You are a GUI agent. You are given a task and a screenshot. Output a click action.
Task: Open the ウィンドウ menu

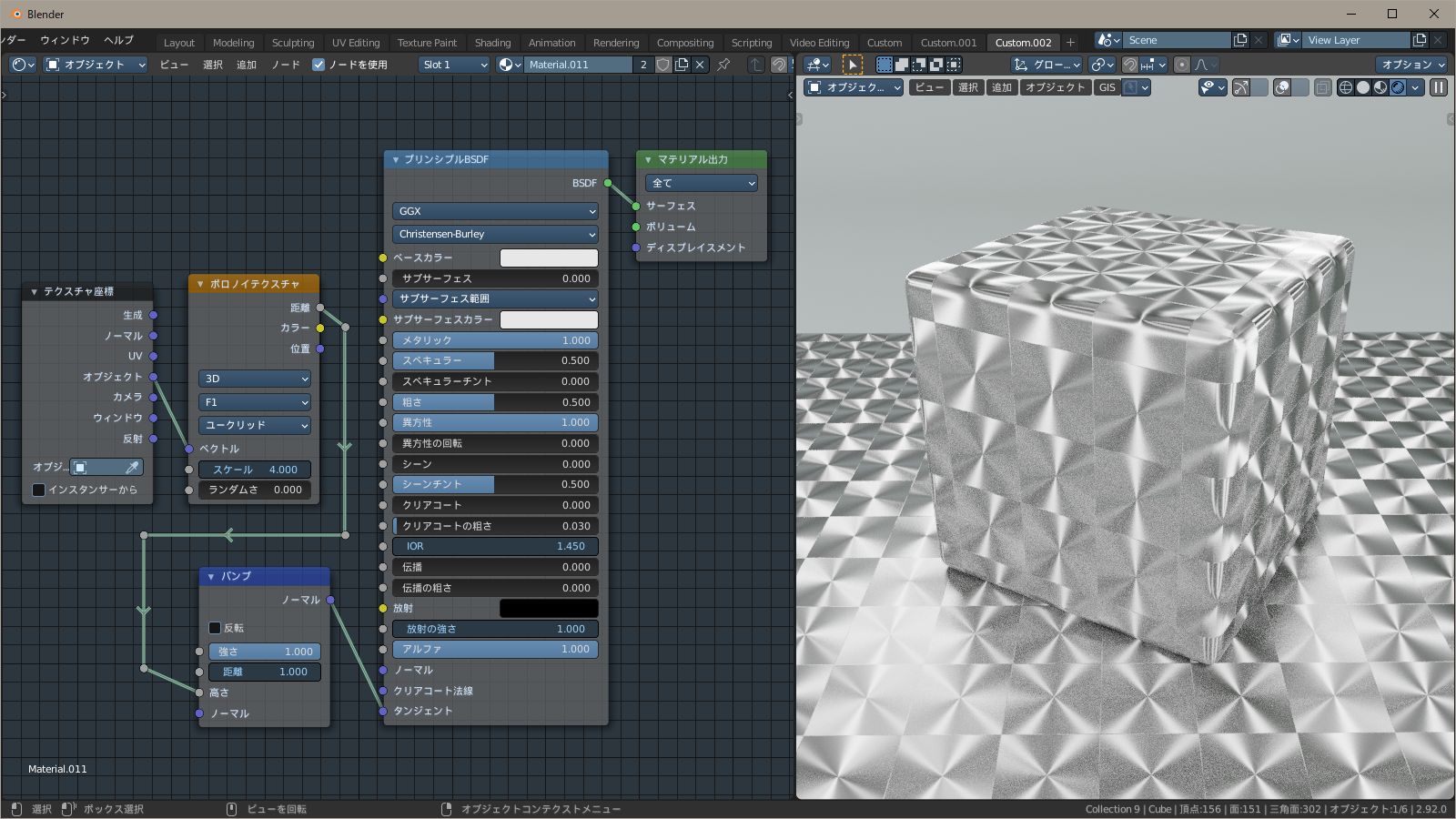(65, 40)
